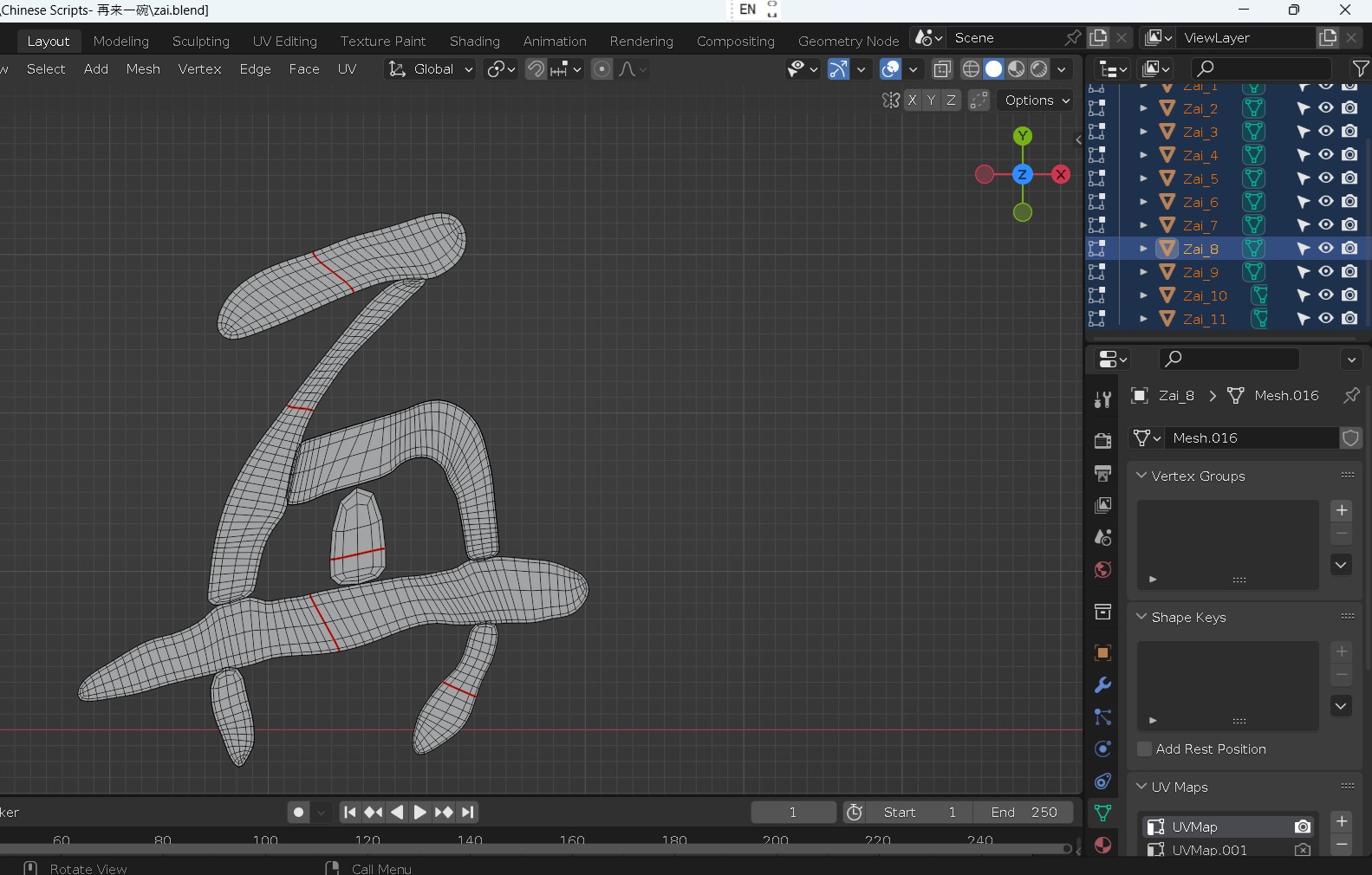Viewport: 1372px width, 875px height.
Task: Add a new UV map
Action: click(x=1342, y=821)
